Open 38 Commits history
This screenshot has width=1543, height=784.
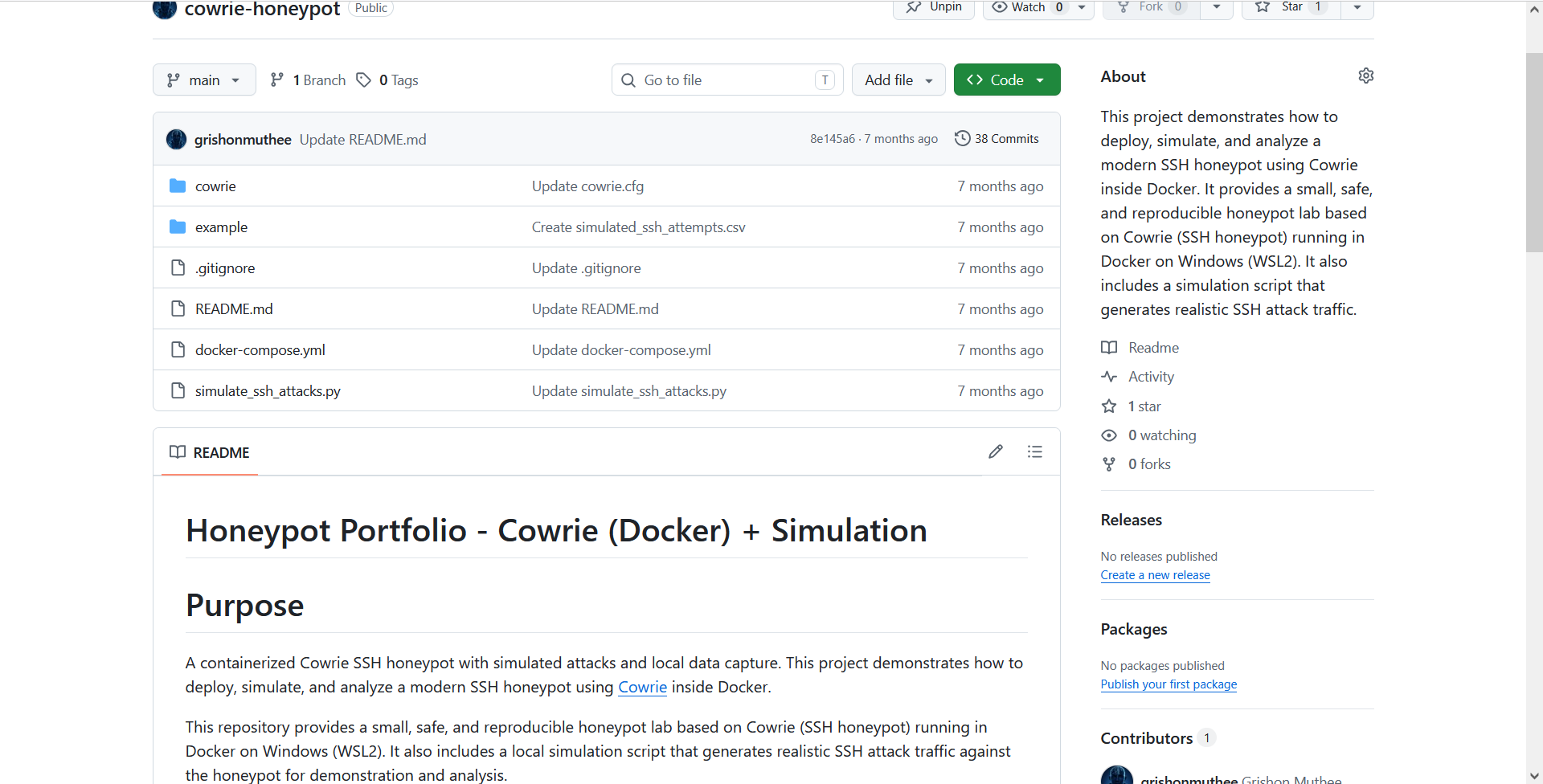click(x=997, y=138)
